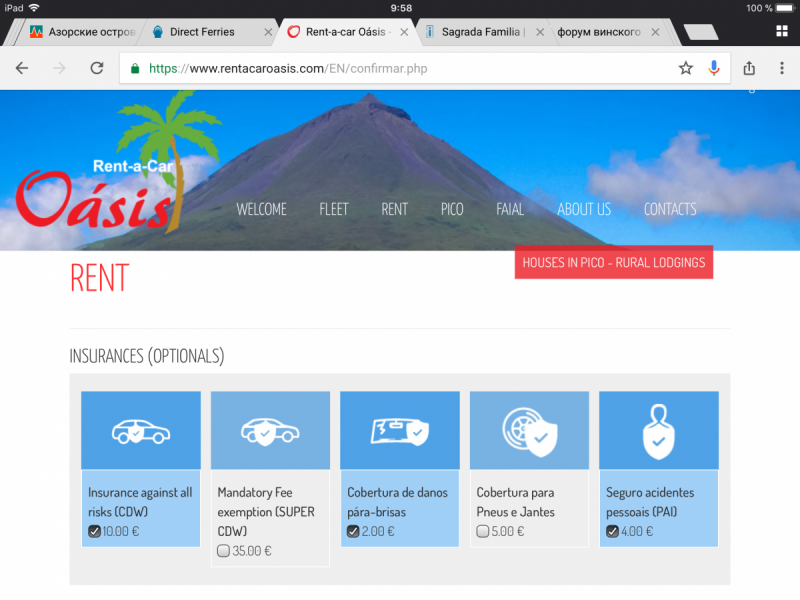This screenshot has height=600, width=800.
Task: Go to the CONTACTS page link
Action: 670,209
